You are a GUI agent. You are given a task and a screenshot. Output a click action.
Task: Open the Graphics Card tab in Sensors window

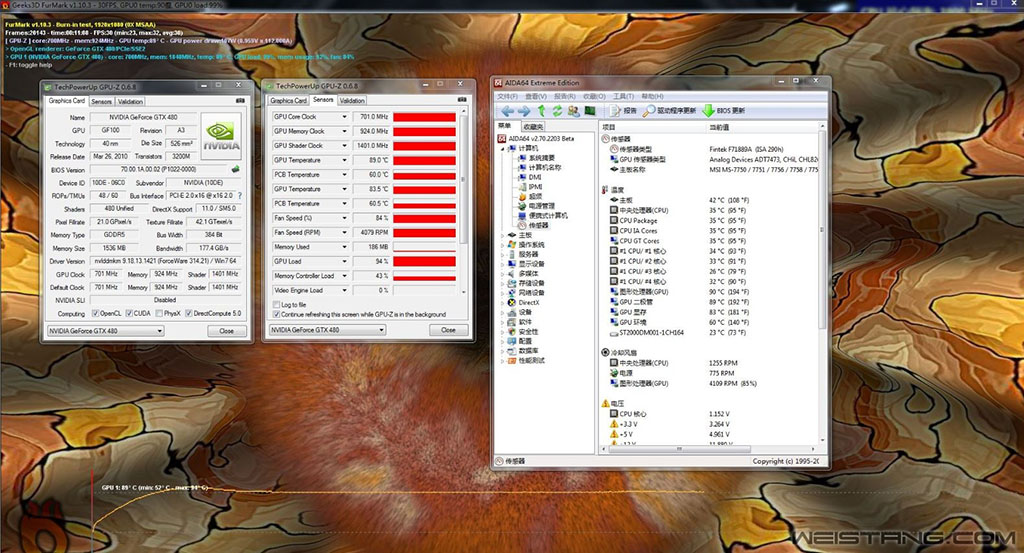288,100
